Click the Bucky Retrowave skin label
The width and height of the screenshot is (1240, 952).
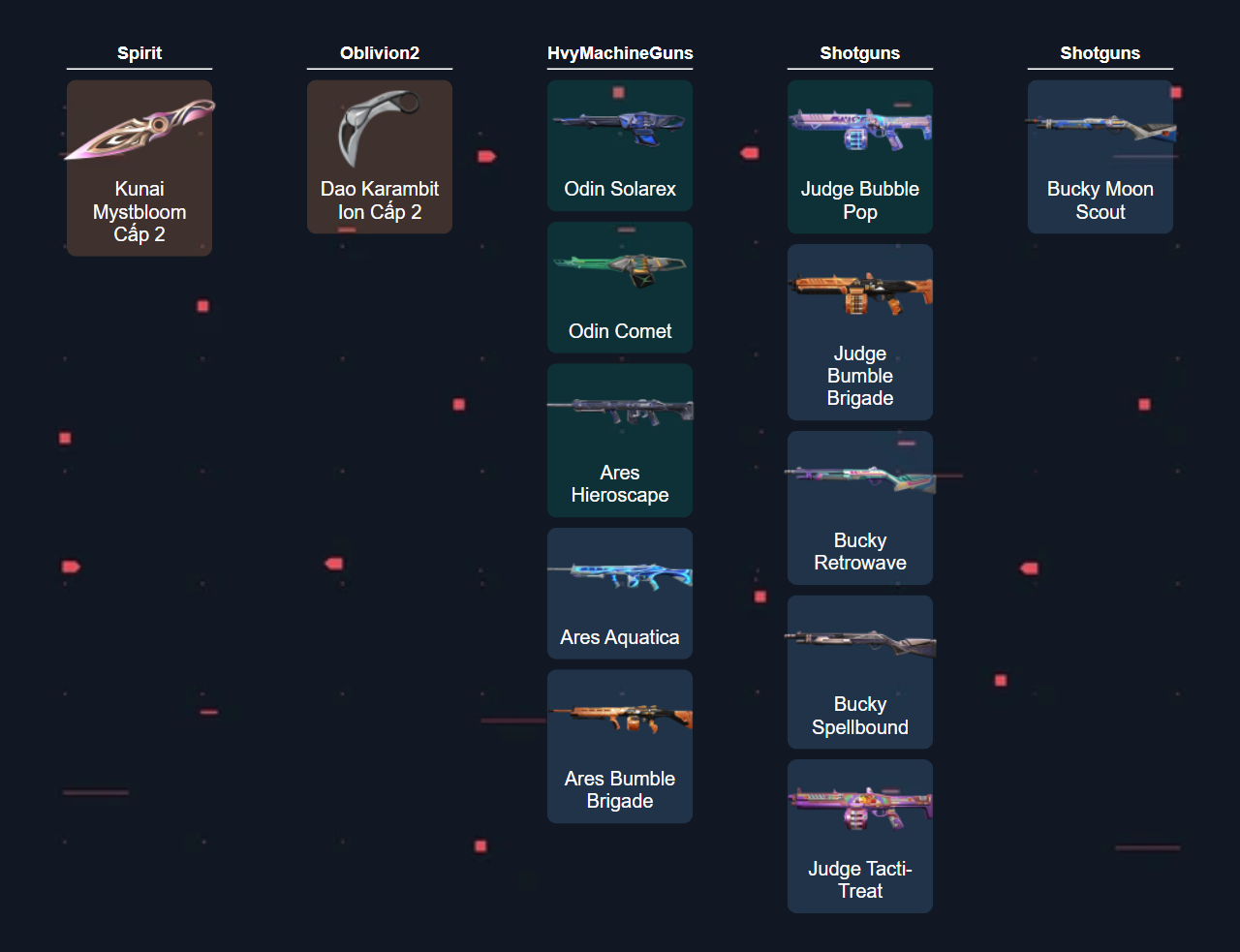tap(860, 552)
